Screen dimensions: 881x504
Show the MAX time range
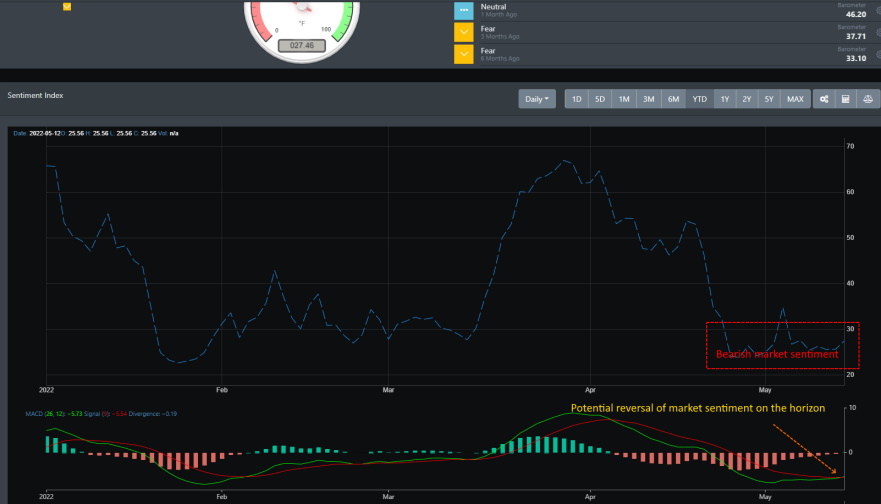[x=795, y=99]
